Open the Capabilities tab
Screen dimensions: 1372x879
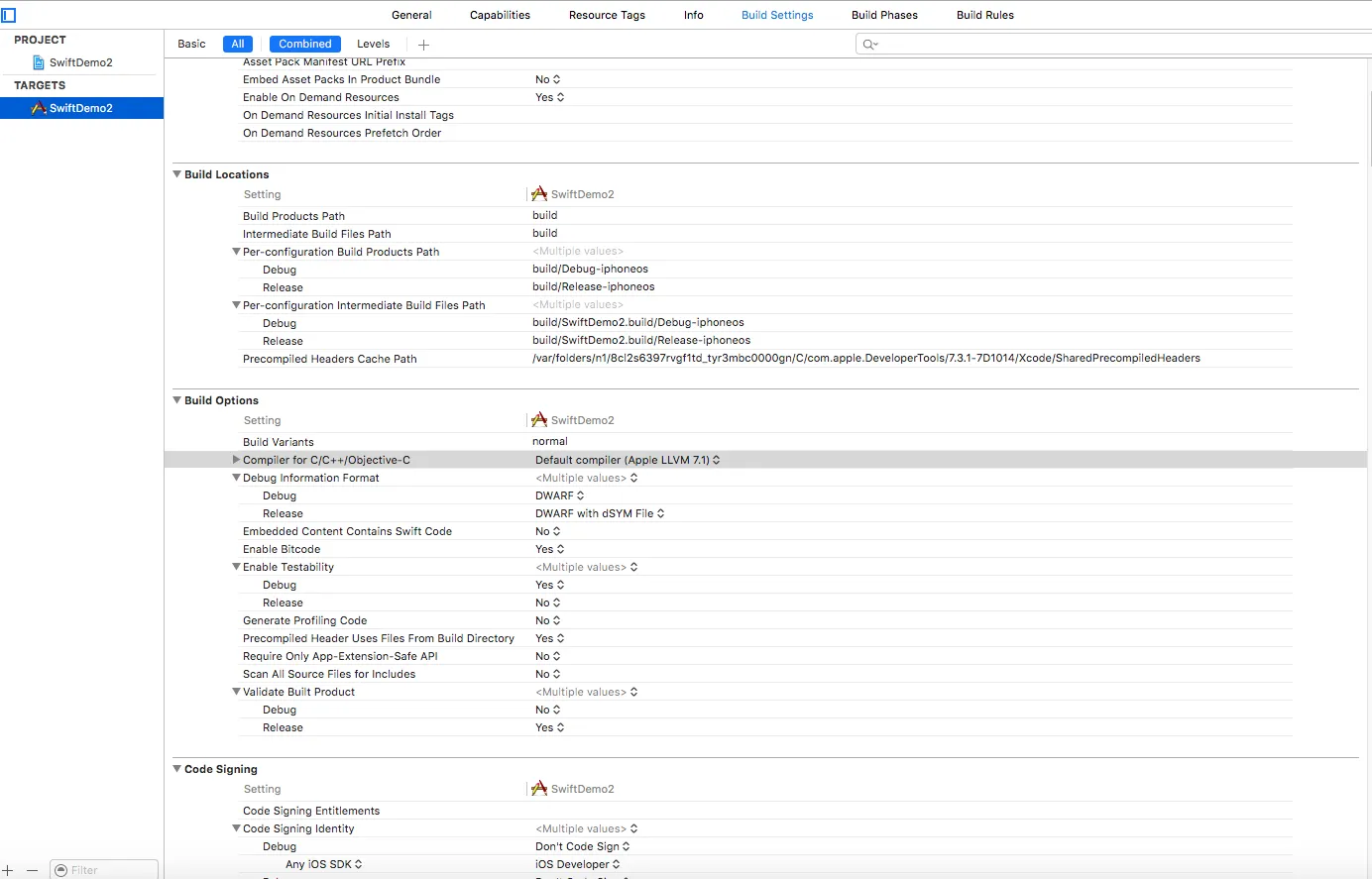(500, 15)
